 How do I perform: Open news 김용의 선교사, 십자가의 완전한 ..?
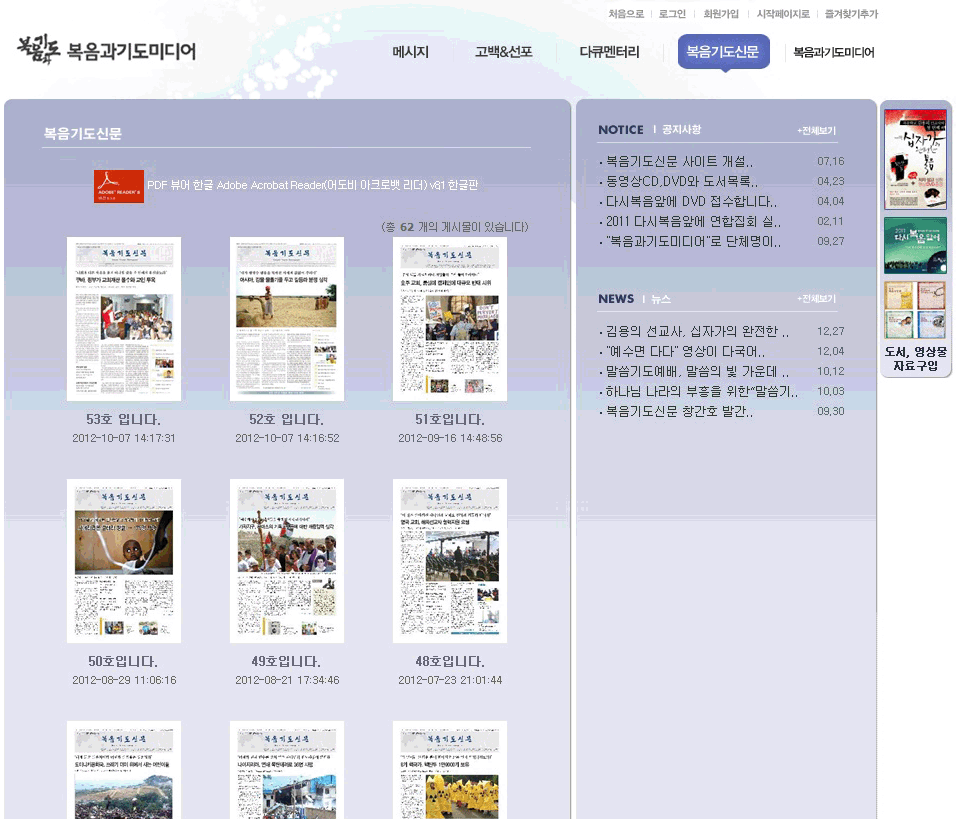[x=697, y=331]
